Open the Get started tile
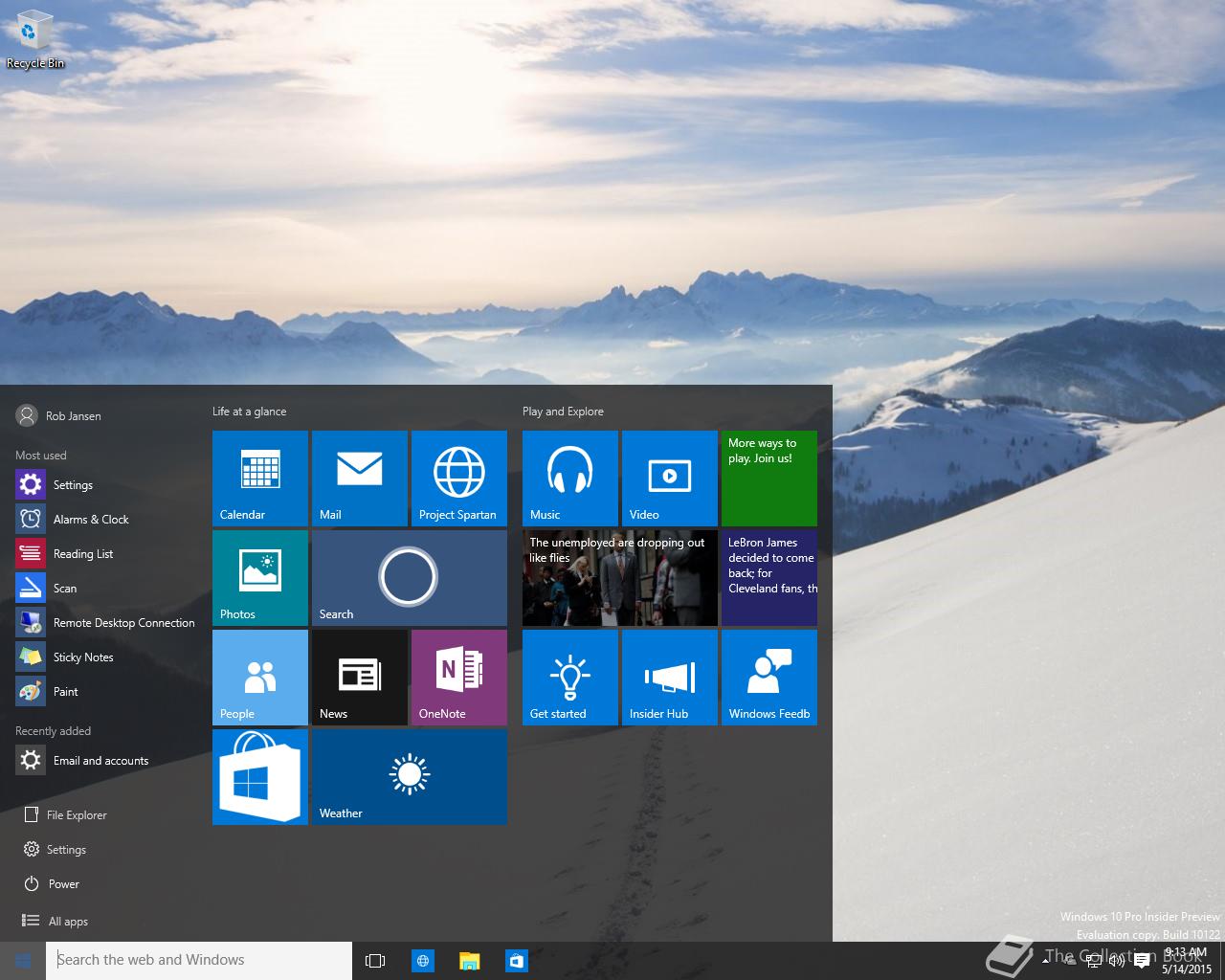 pyautogui.click(x=570, y=678)
